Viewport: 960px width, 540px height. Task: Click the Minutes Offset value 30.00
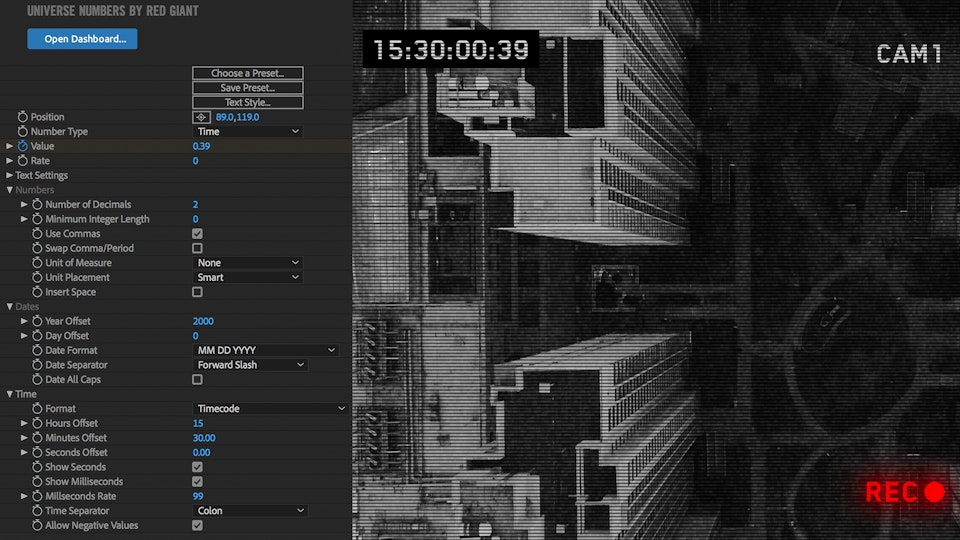coord(204,438)
